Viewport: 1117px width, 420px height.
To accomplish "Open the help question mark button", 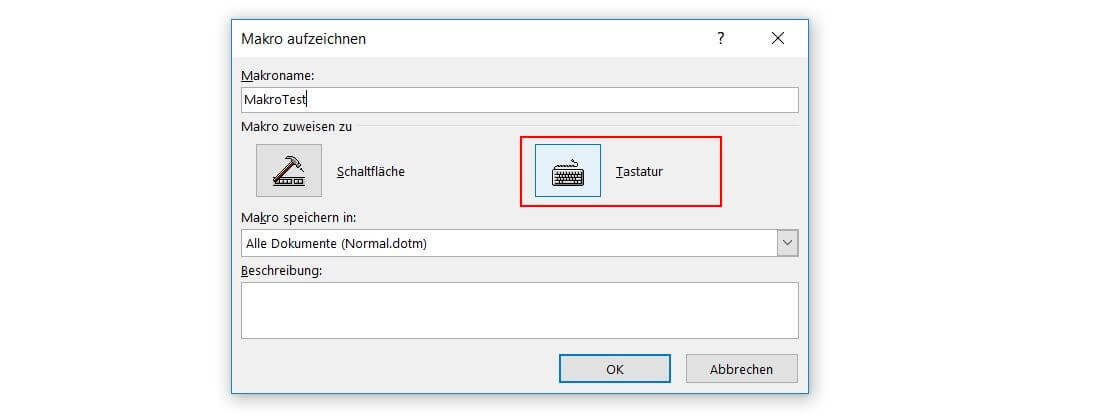I will click(721, 38).
